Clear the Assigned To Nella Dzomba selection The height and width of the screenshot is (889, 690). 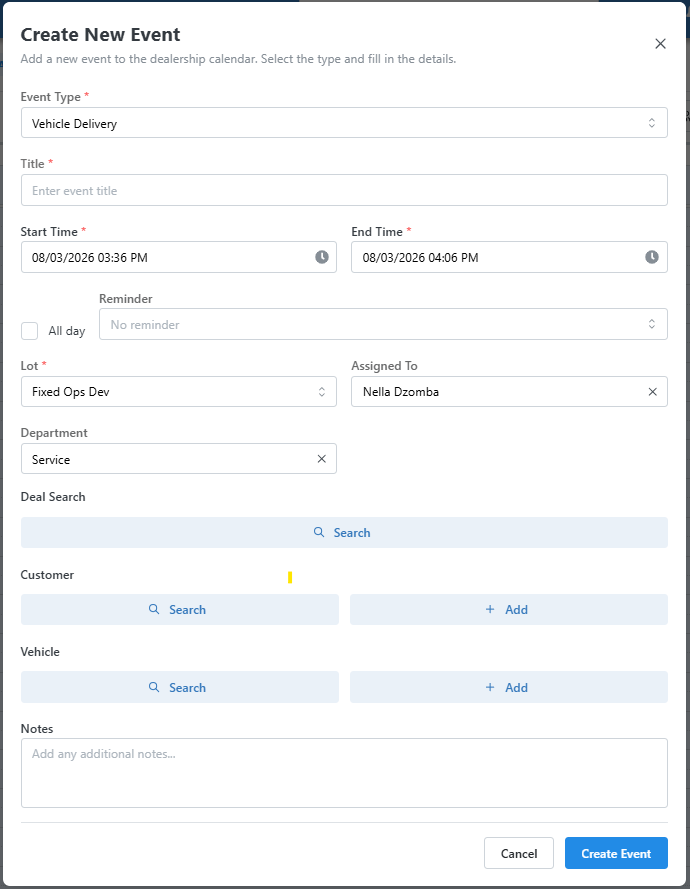click(653, 392)
